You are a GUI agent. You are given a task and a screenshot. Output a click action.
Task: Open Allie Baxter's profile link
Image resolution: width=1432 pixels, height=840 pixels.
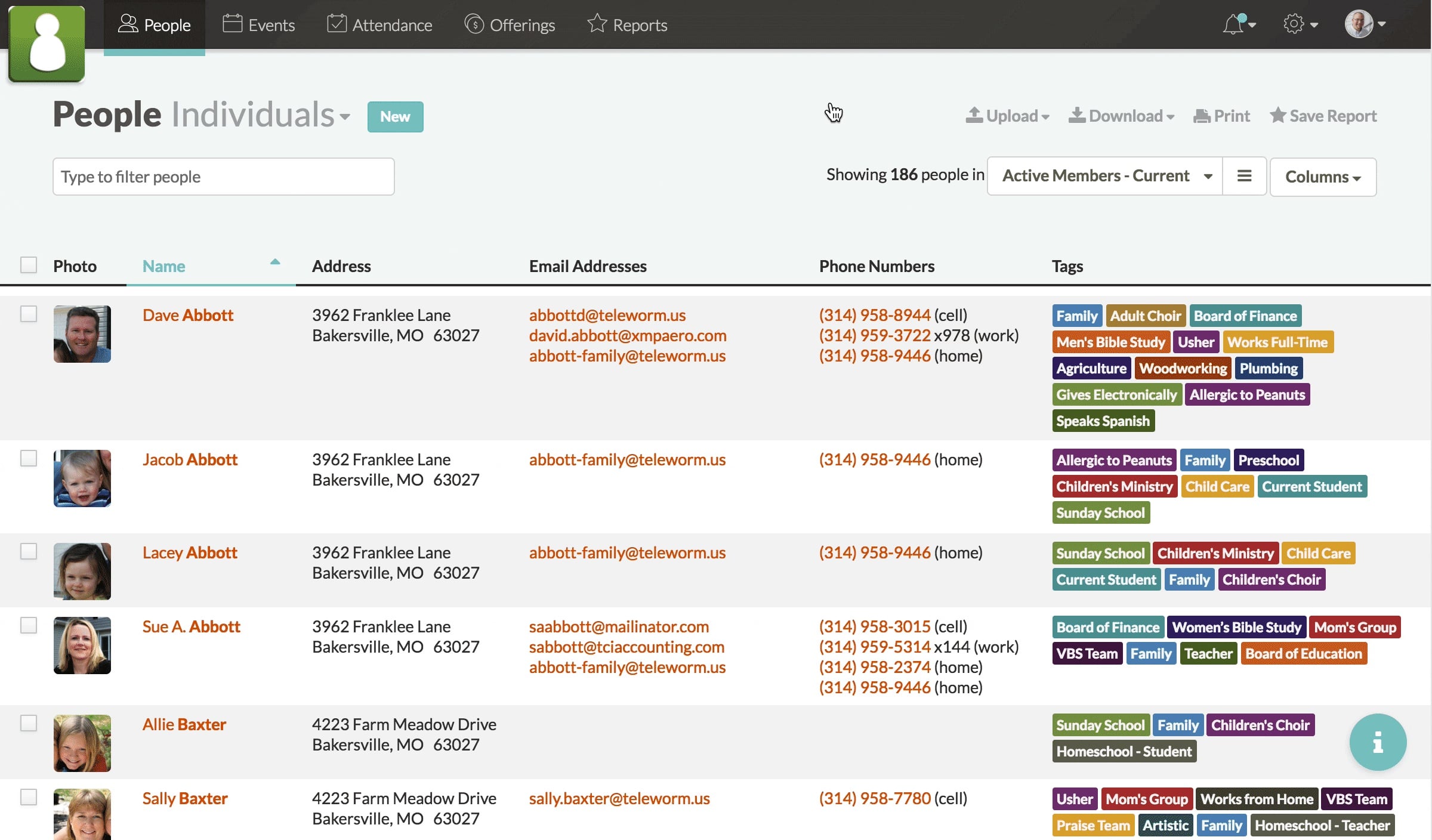tap(184, 724)
